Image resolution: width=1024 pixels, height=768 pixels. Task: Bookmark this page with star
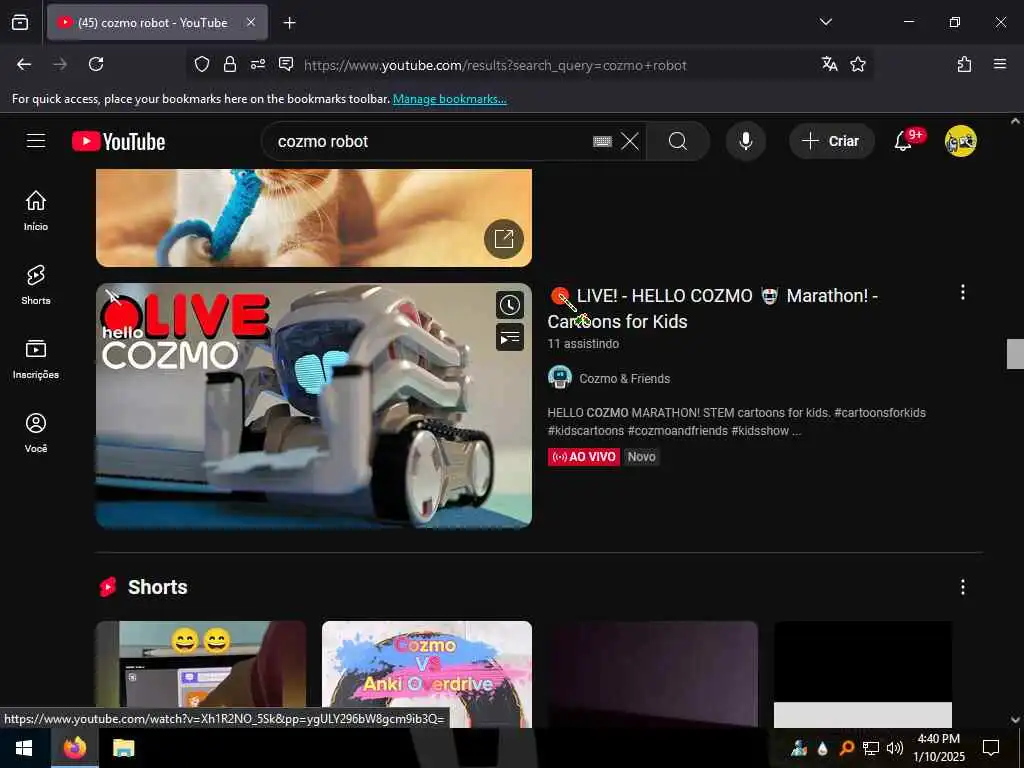coord(857,64)
